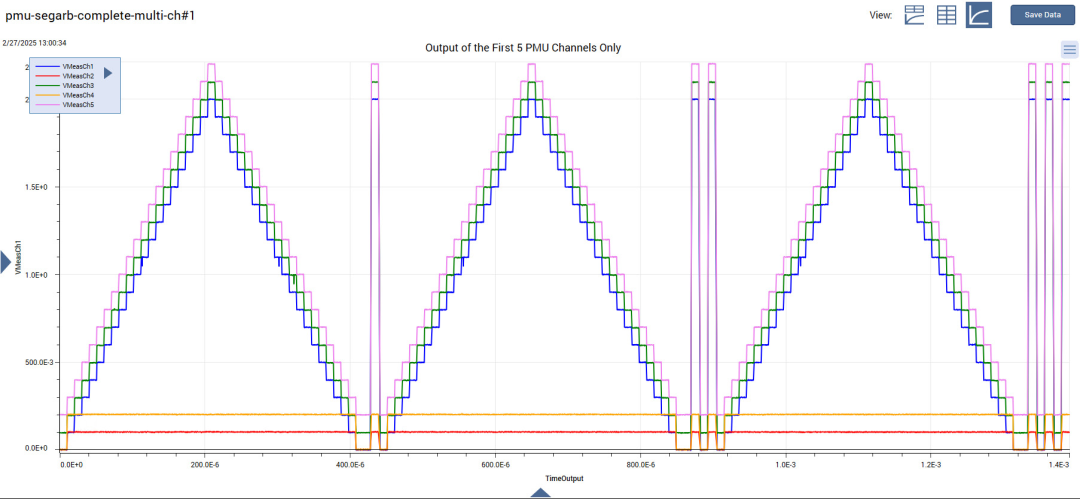Switch to combined graph and sheet view
Image resolution: width=1080 pixels, height=499 pixels.
click(914, 15)
